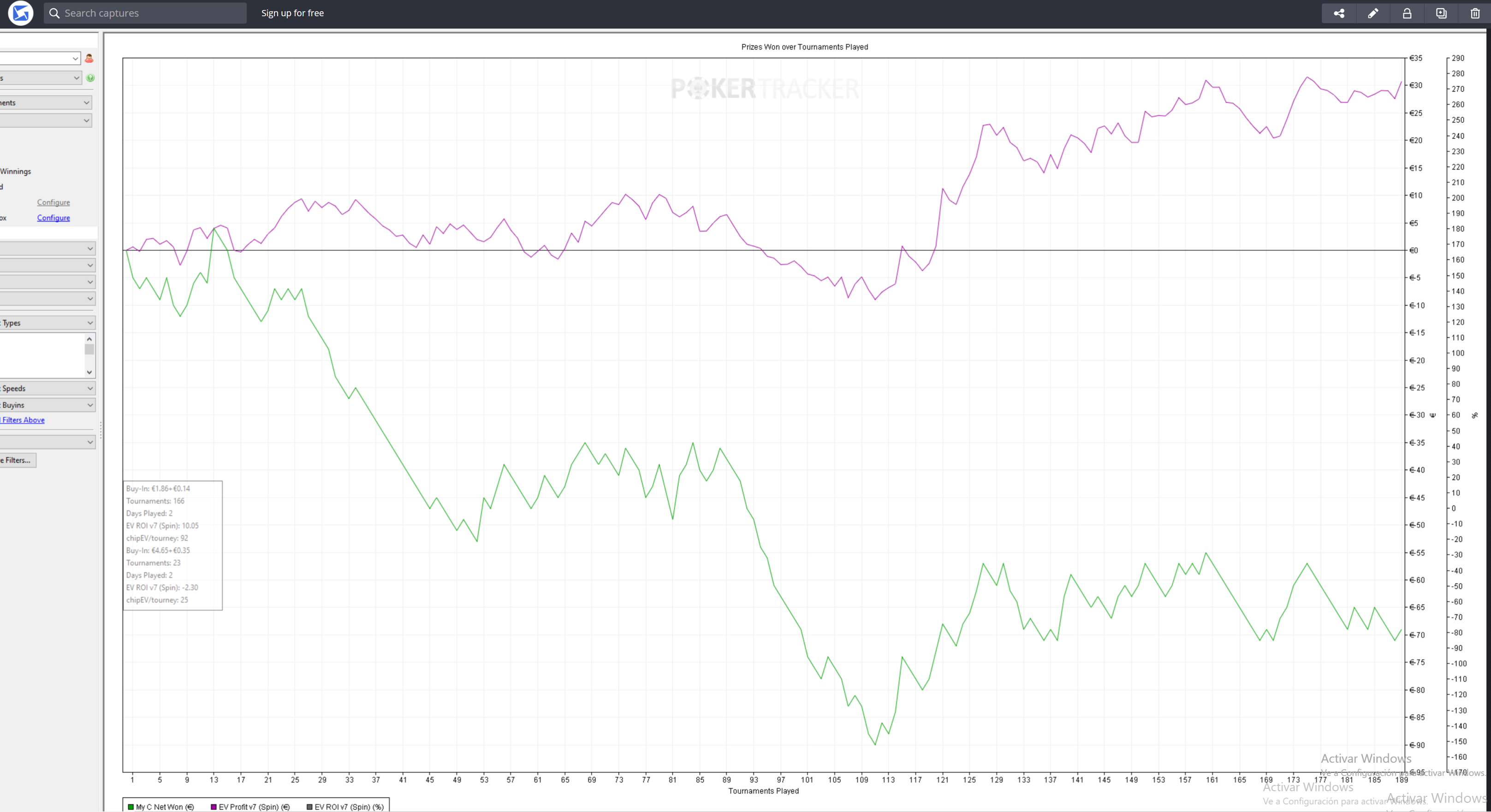Expand the Types dropdown

pyautogui.click(x=90, y=323)
